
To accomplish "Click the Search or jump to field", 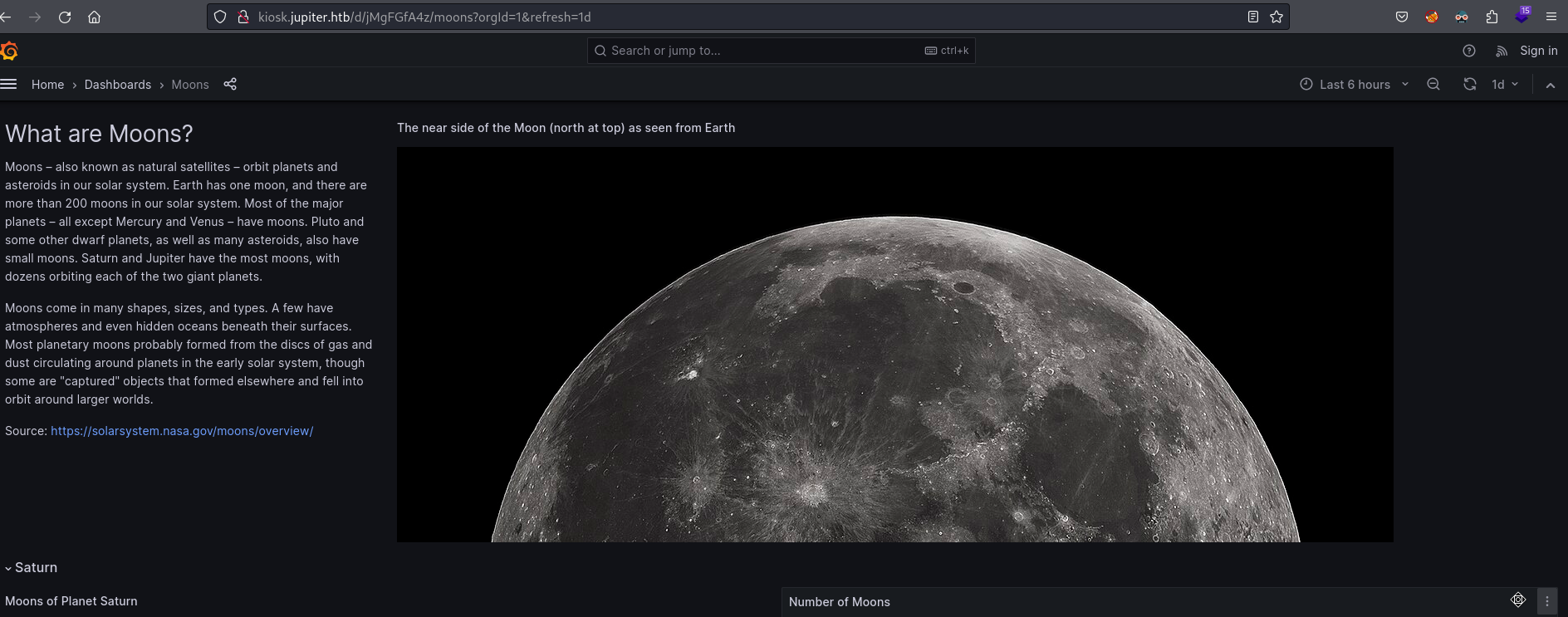I will point(764,51).
